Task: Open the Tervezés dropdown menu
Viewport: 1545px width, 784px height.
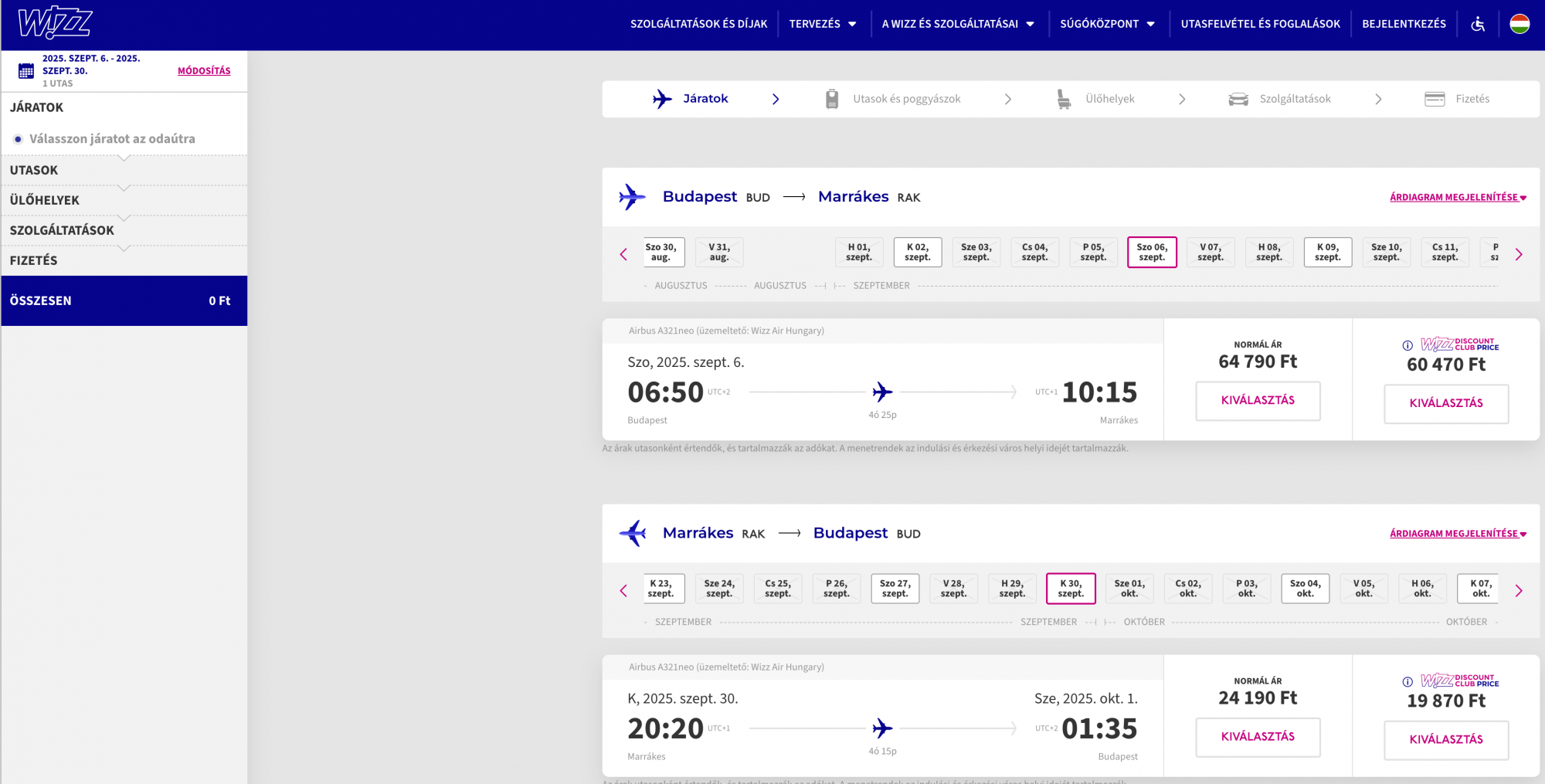Action: pos(823,24)
